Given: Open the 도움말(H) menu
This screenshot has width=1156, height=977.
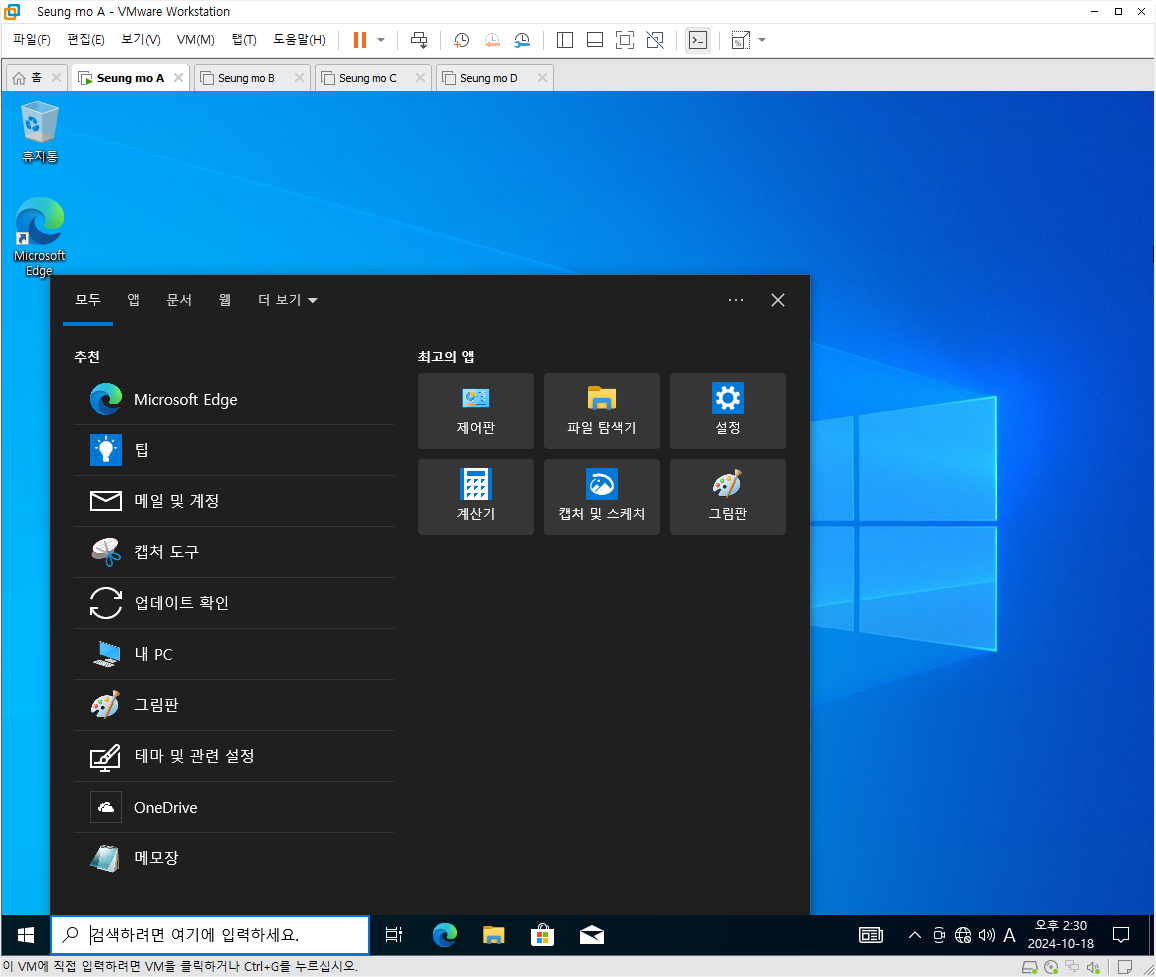Looking at the screenshot, I should pos(299,40).
